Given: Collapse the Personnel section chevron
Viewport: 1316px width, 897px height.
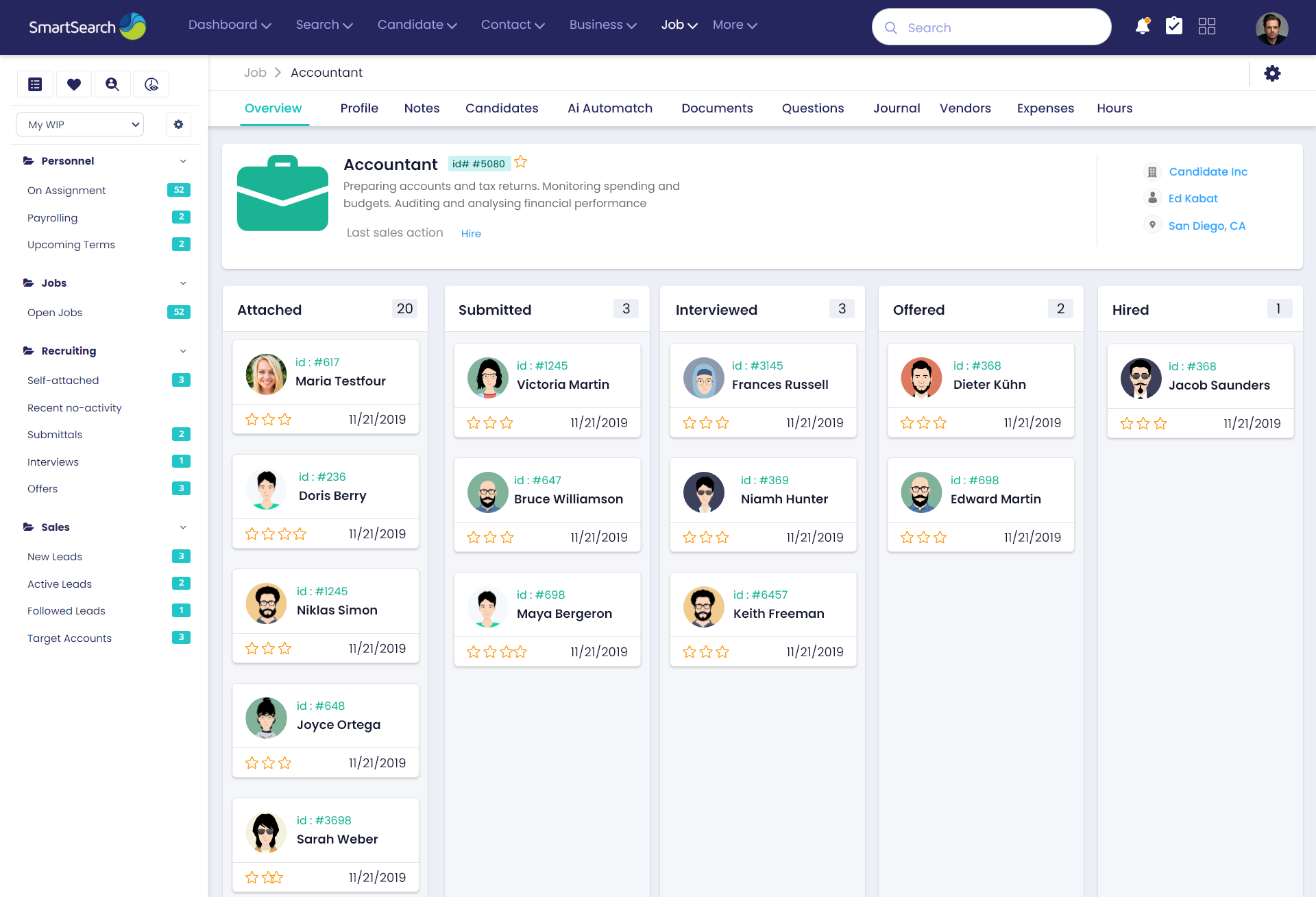Looking at the screenshot, I should tap(183, 161).
